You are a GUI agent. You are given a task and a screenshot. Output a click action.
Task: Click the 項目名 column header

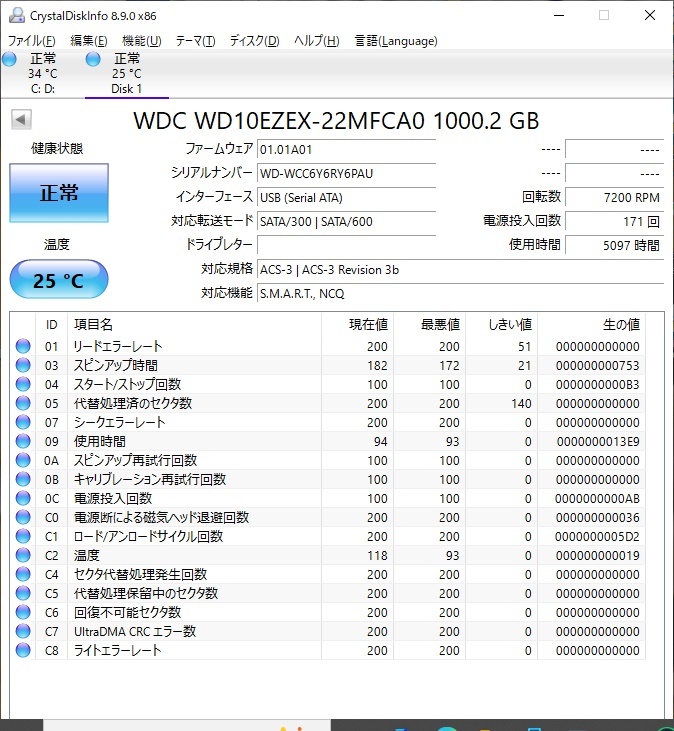point(194,324)
